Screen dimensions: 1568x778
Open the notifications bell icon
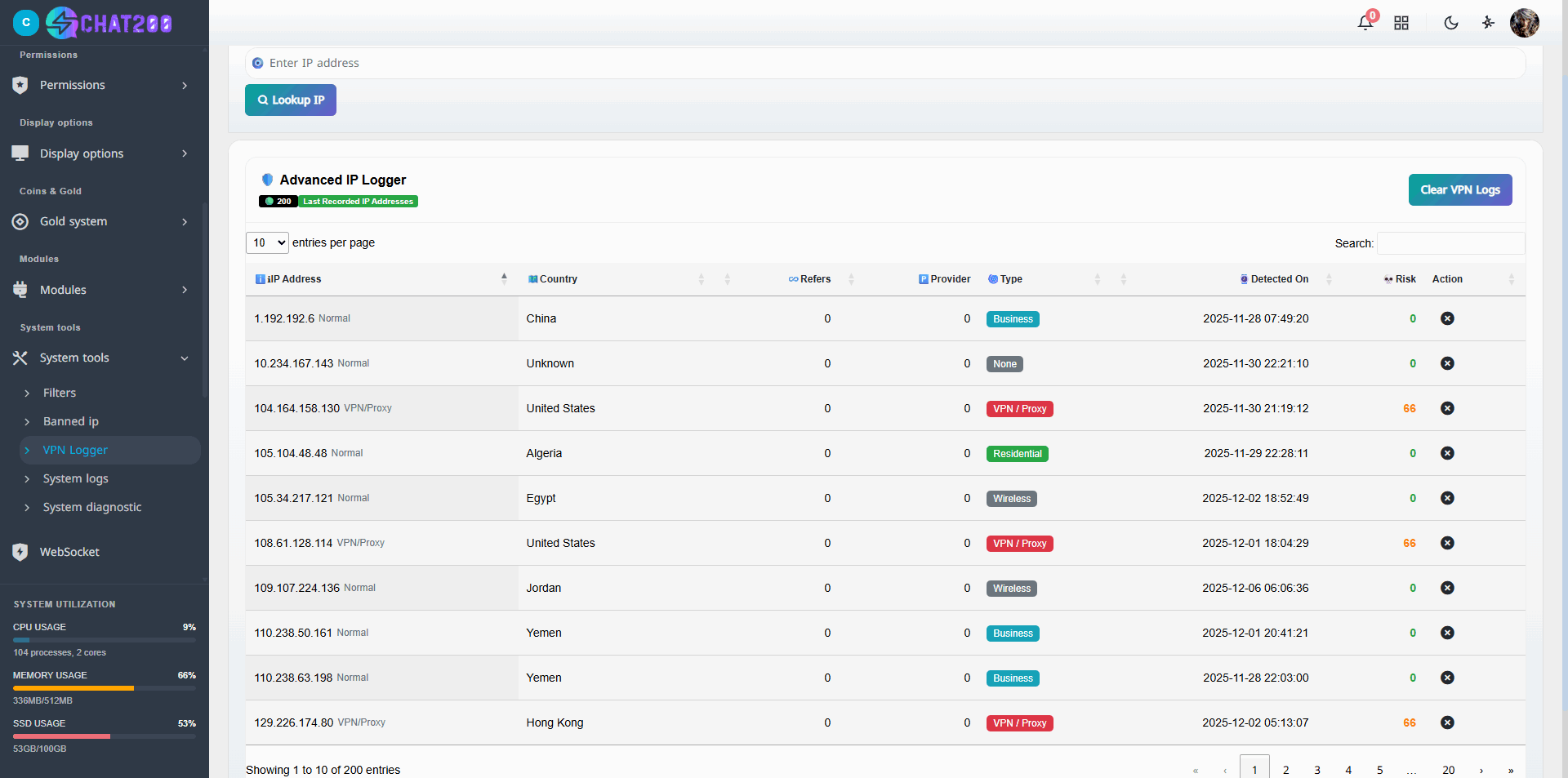click(1365, 23)
